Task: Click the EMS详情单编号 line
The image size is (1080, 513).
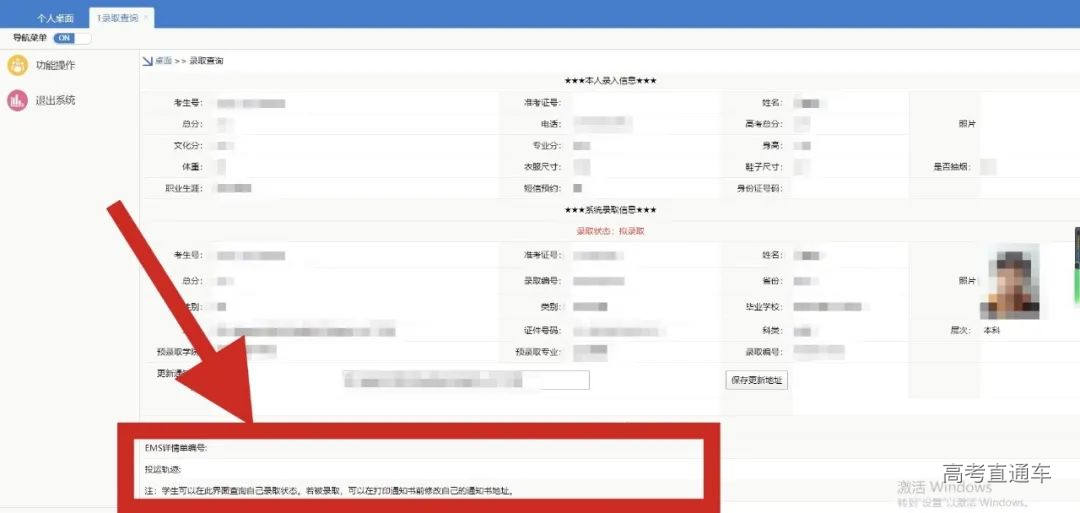Action: click(x=177, y=448)
